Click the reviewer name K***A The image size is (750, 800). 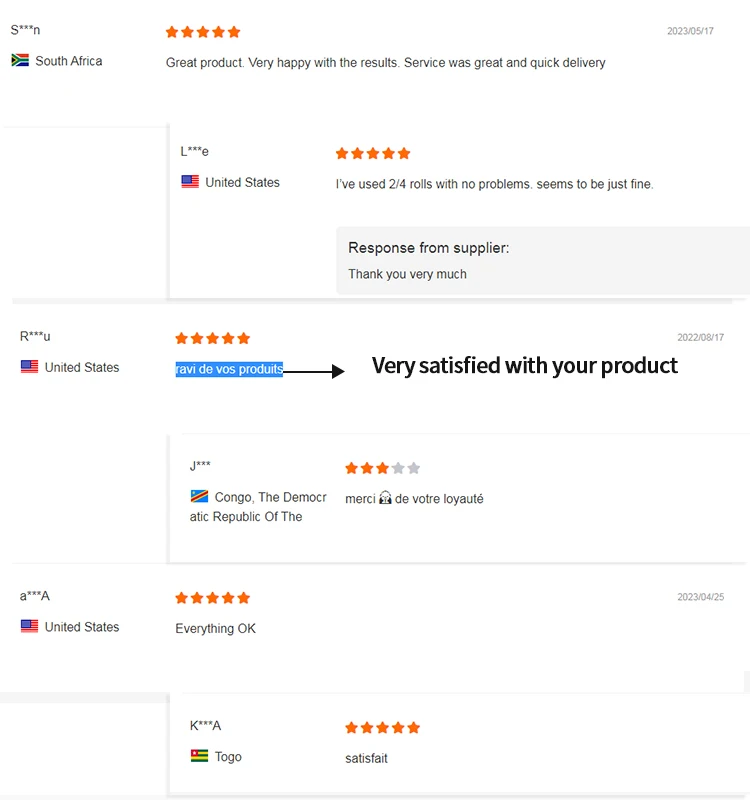coord(205,725)
